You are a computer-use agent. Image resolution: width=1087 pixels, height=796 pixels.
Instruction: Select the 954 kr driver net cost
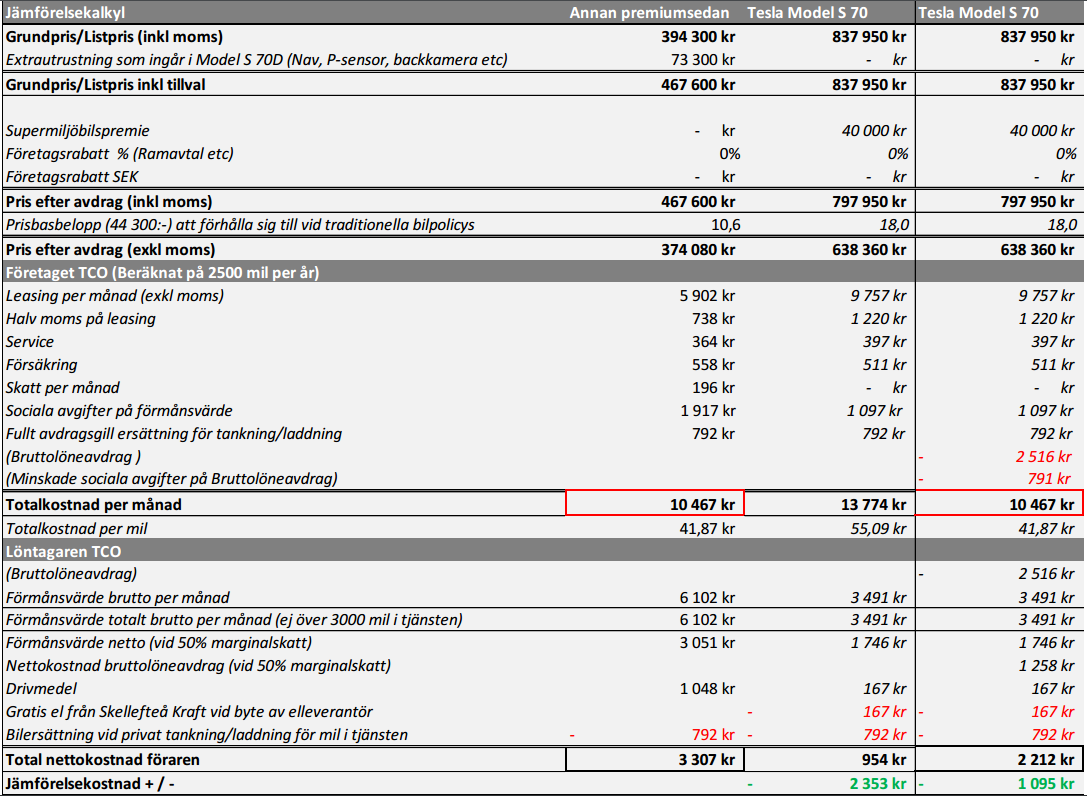(885, 759)
